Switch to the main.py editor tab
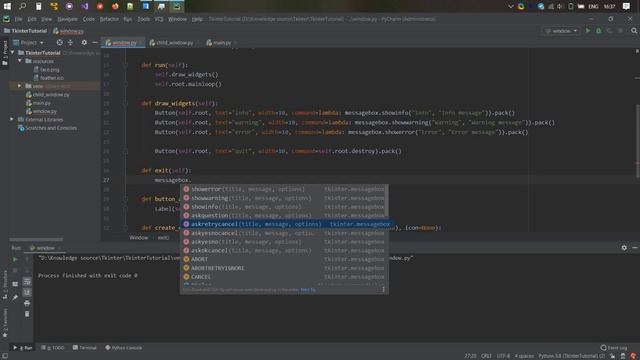This screenshot has width=640, height=360. click(222, 42)
